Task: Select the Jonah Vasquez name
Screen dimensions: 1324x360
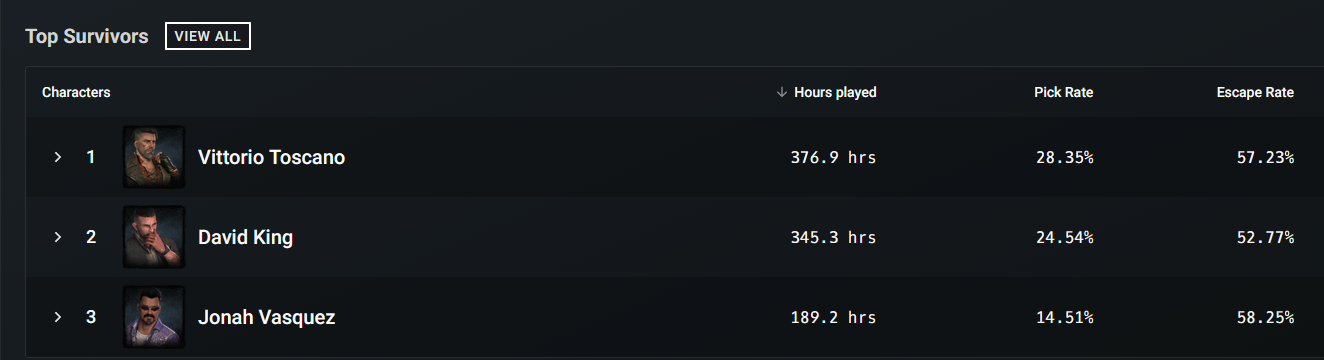Action: (267, 317)
